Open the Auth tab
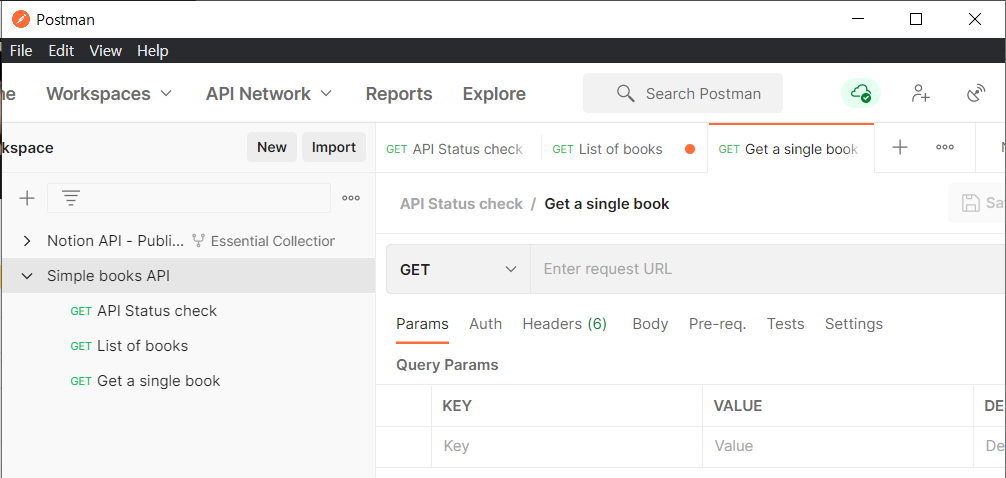The image size is (1006, 478). [x=486, y=324]
